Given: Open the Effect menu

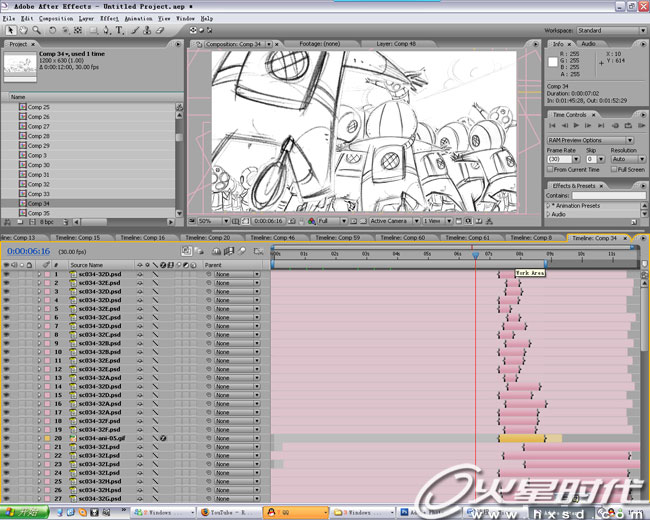Looking at the screenshot, I should (x=109, y=19).
